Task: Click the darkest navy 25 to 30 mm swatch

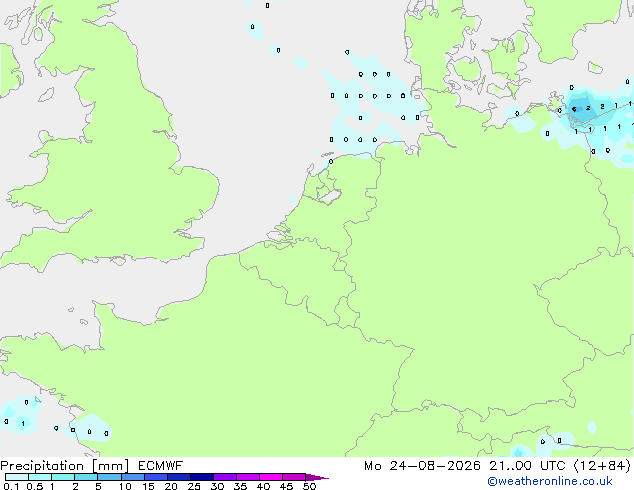Action: (x=202, y=477)
